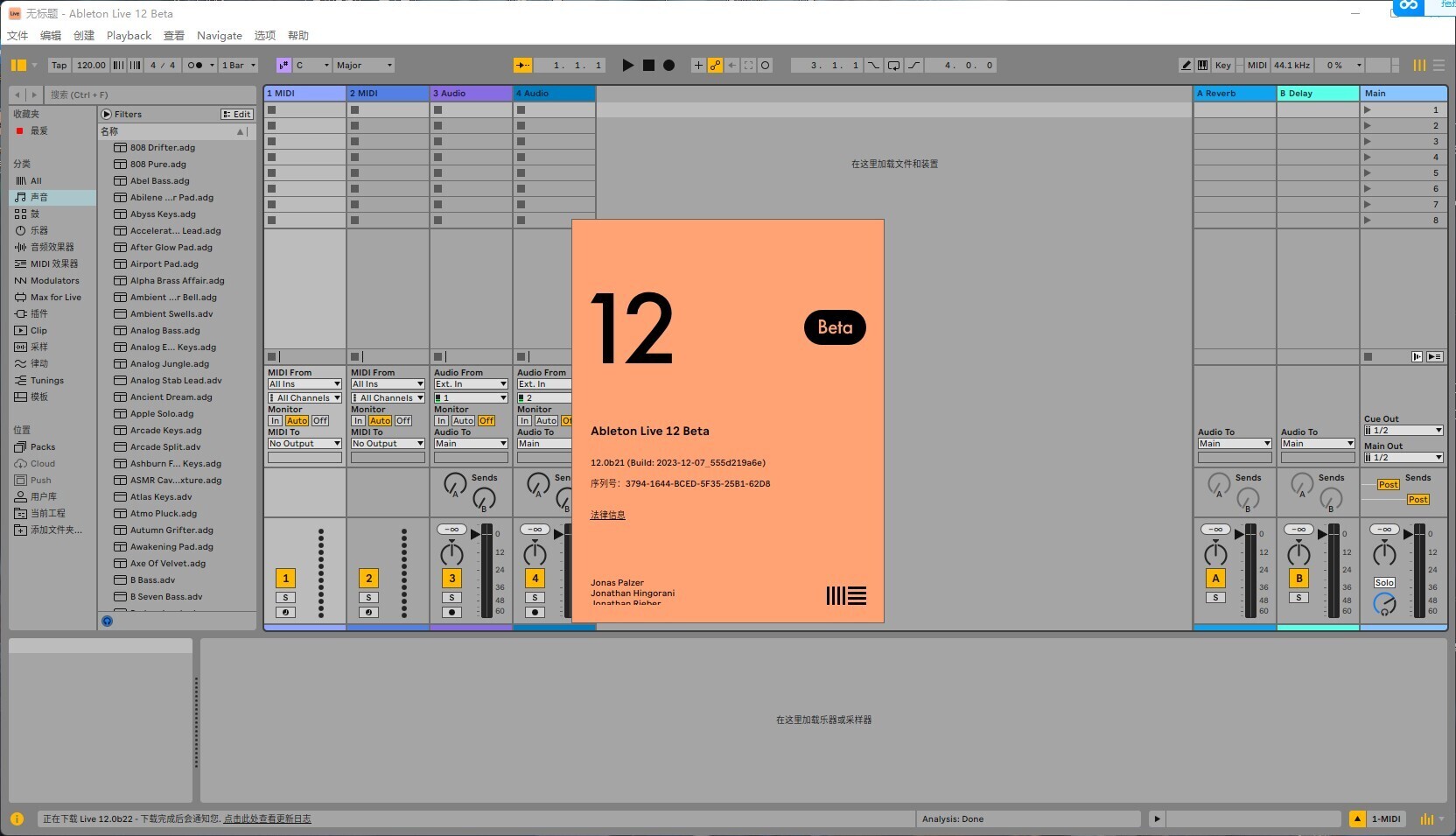Open MIDI From dropdown on track 1
Viewport: 1456px width, 836px height.
tap(304, 384)
